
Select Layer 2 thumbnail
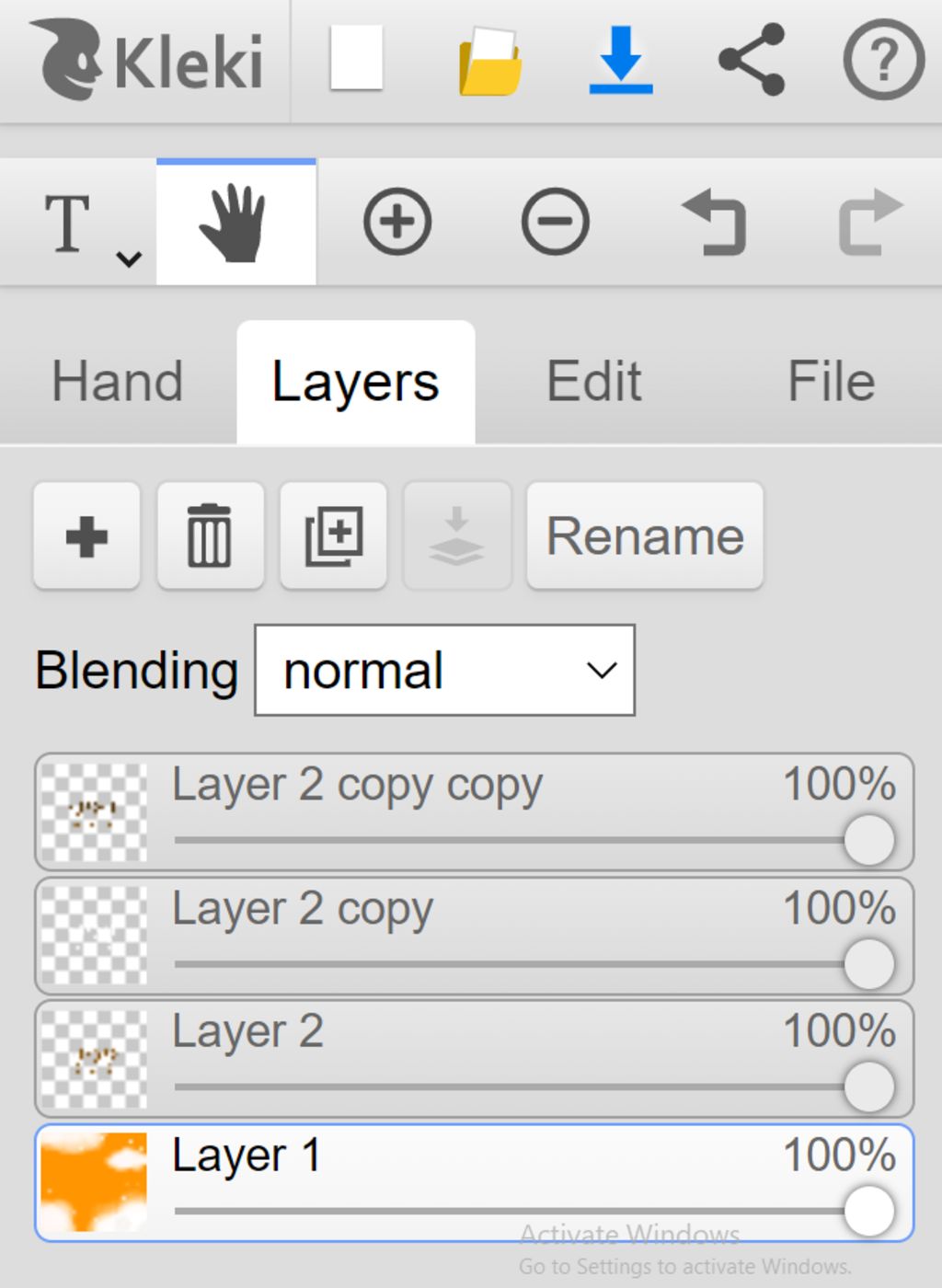click(x=94, y=1060)
